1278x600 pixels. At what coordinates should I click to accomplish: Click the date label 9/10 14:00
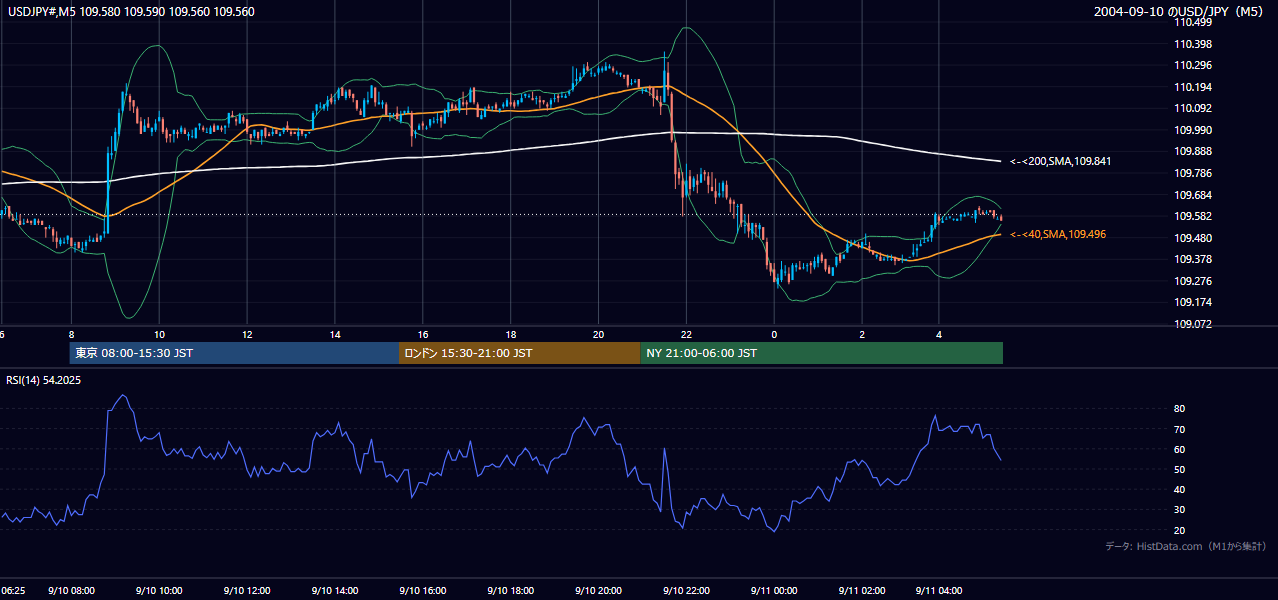click(335, 591)
